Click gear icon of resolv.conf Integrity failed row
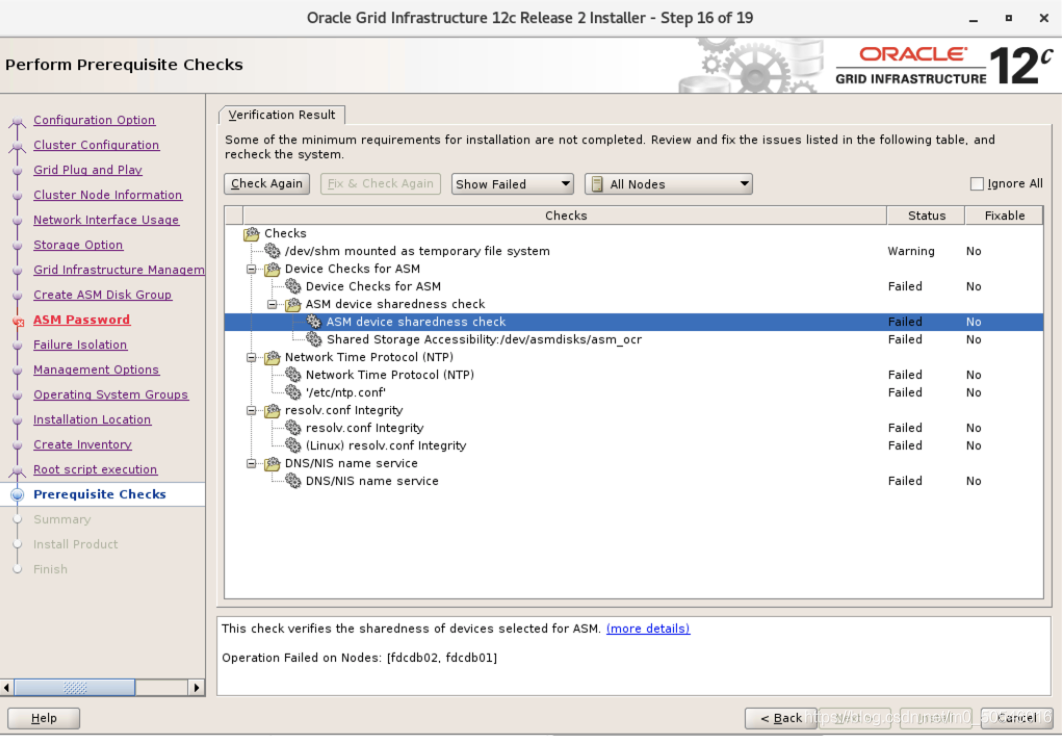 click(293, 428)
